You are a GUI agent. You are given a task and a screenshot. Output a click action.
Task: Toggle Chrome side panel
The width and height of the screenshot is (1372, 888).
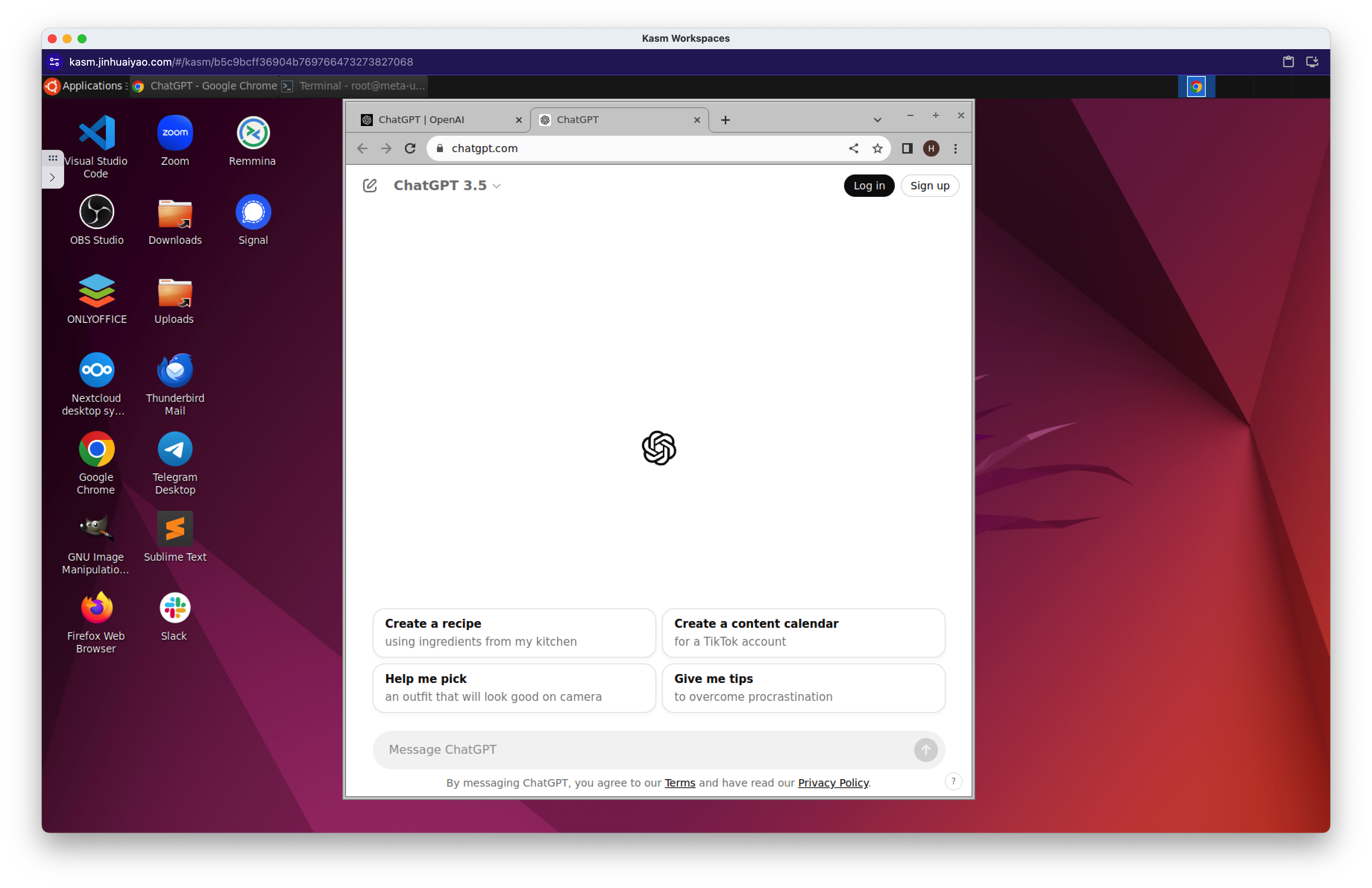coord(907,149)
